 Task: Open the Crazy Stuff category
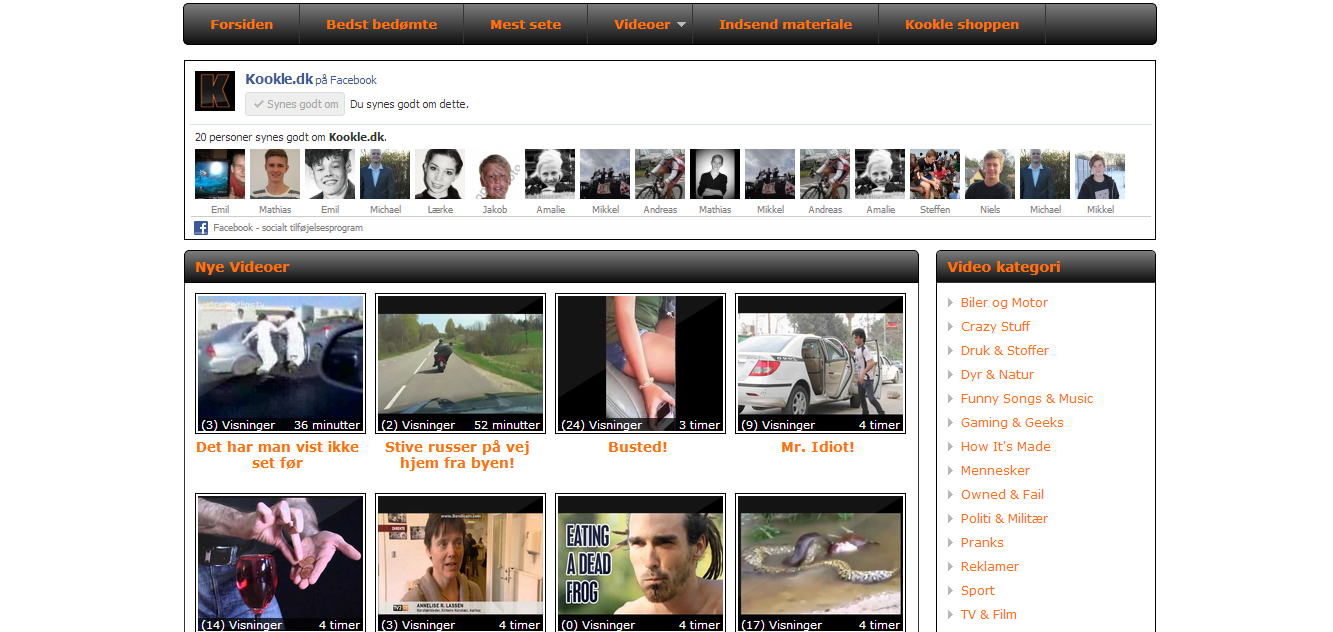click(995, 327)
